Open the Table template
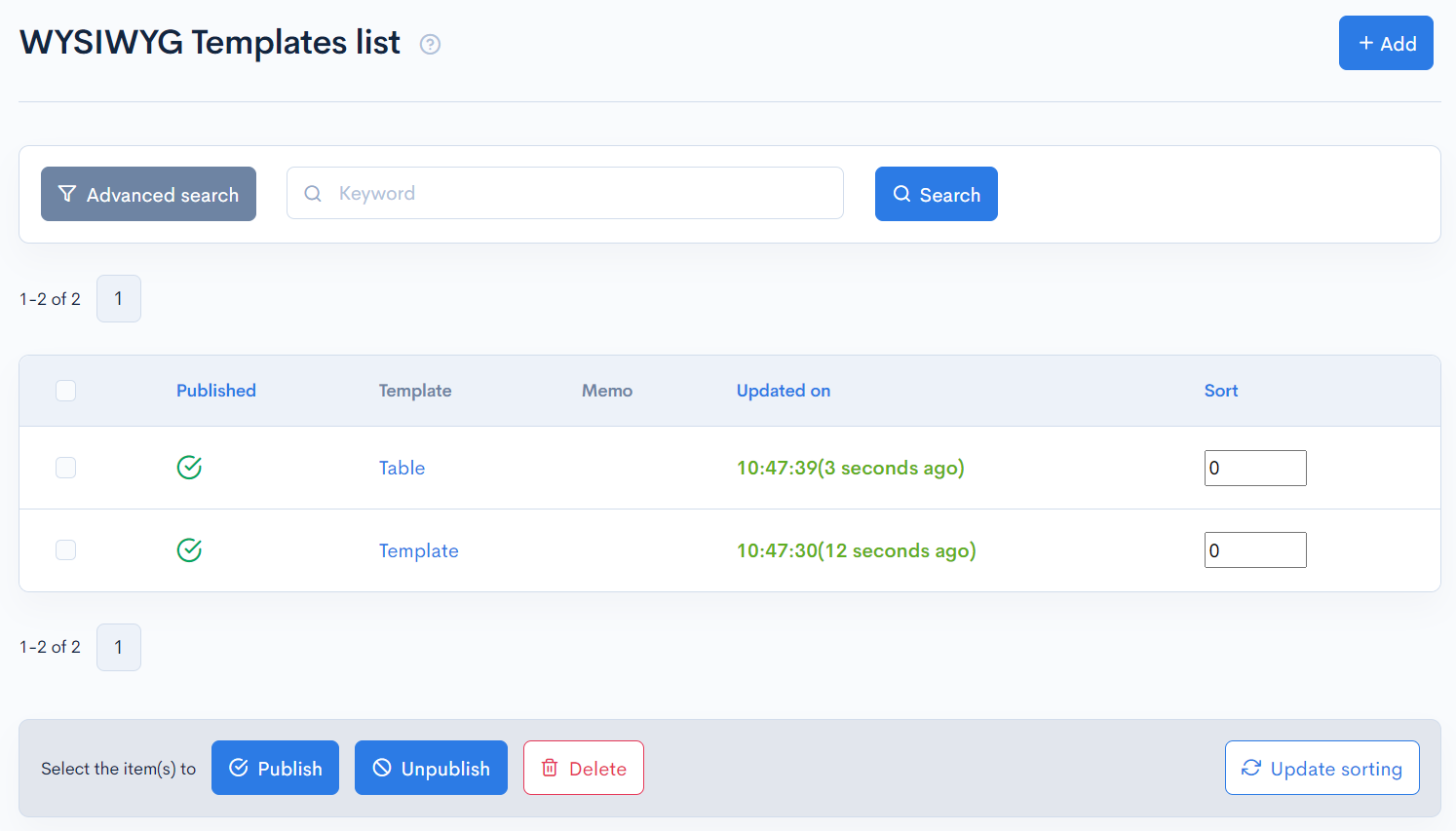Image resolution: width=1456 pixels, height=831 pixels. [x=402, y=468]
